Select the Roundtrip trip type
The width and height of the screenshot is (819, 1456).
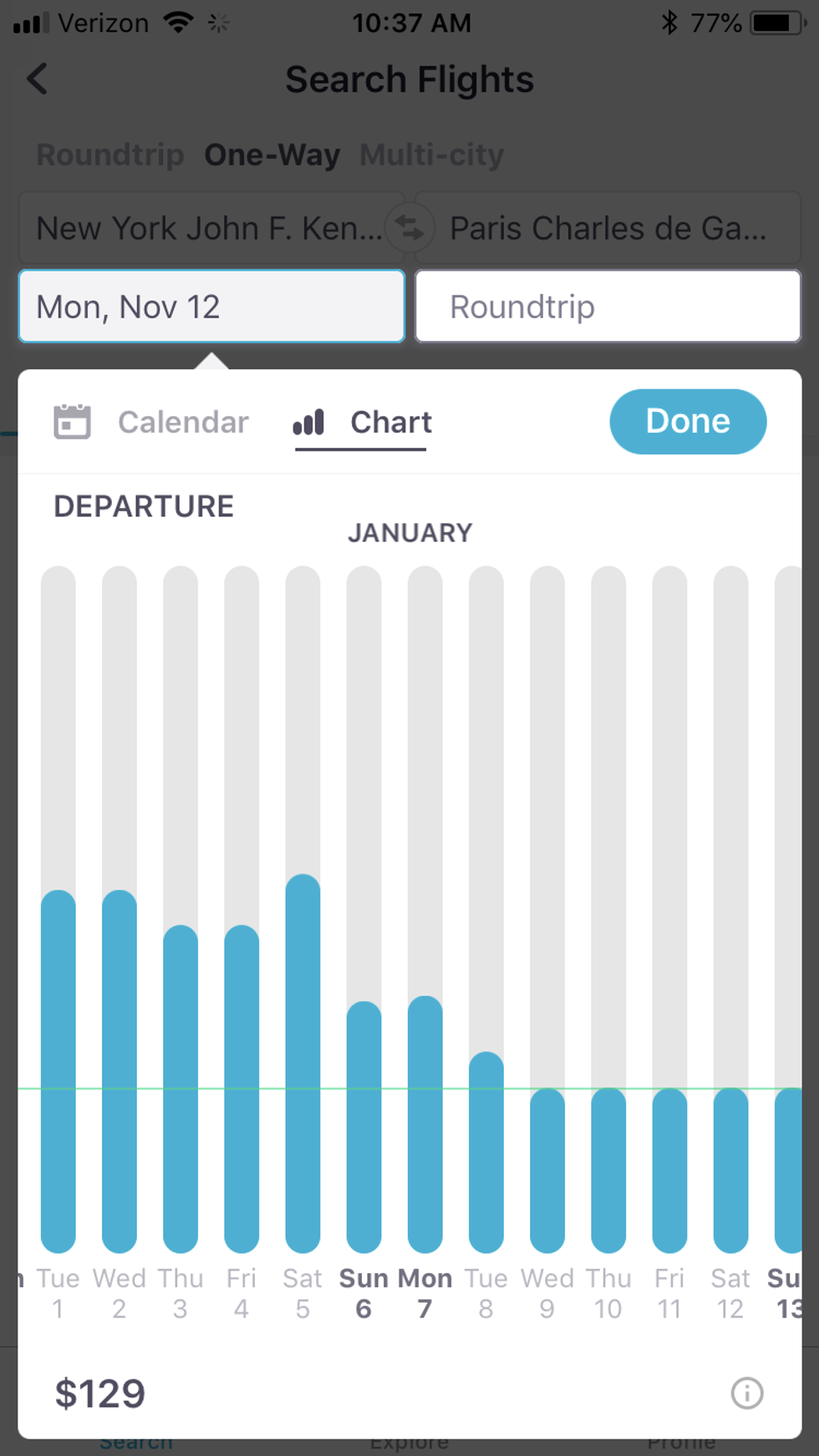(x=110, y=155)
